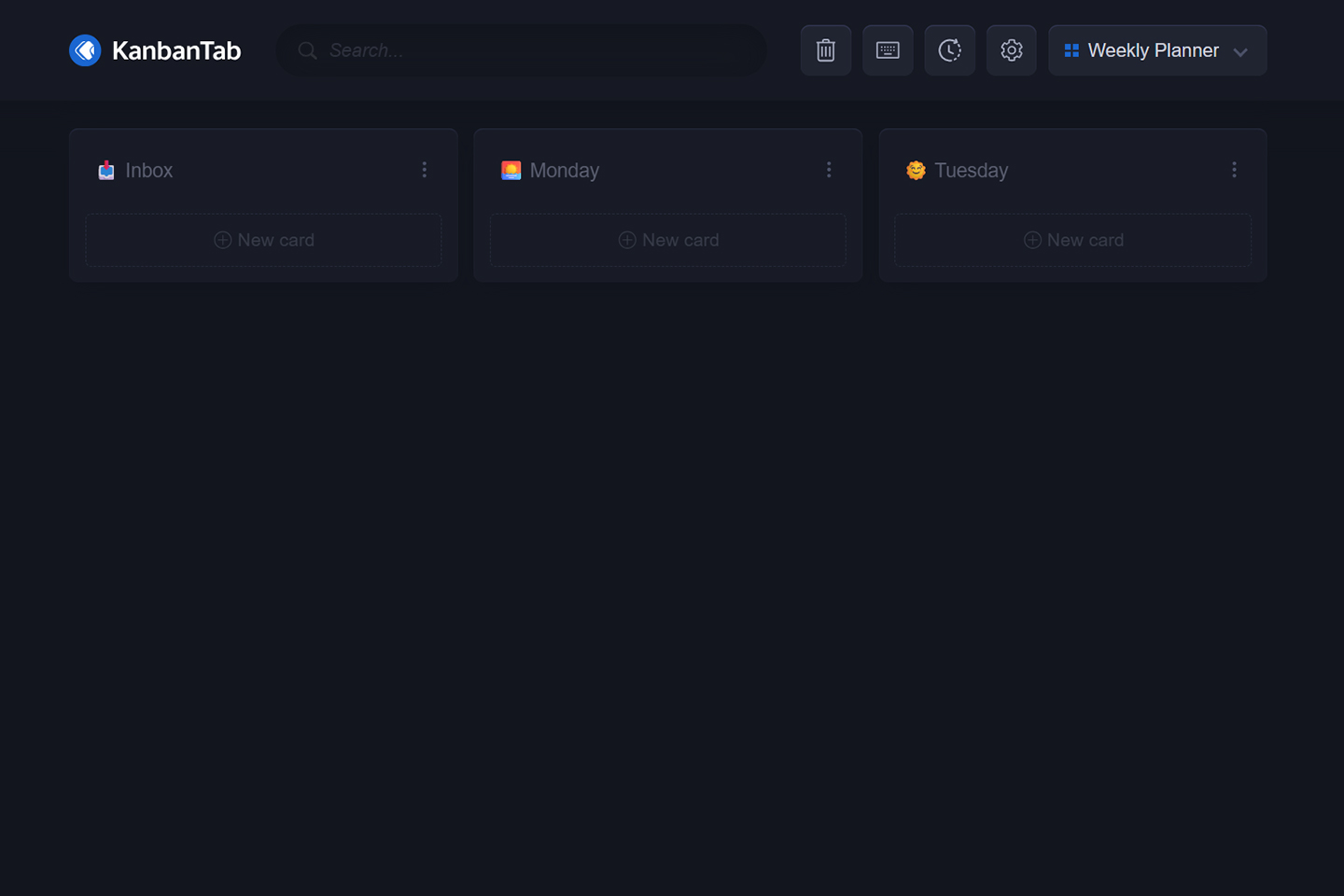Add a new card to the Tuesday column
1344x896 pixels.
tap(1073, 240)
